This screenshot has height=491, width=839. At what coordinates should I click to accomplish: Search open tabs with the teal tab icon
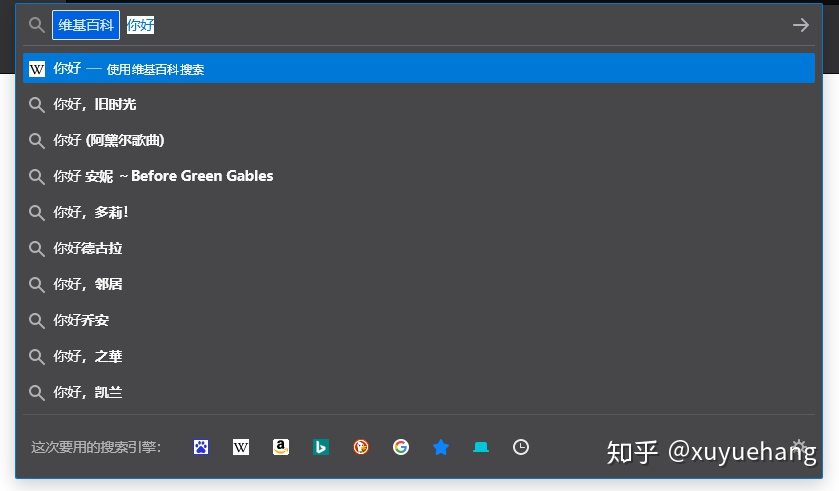[x=481, y=447]
